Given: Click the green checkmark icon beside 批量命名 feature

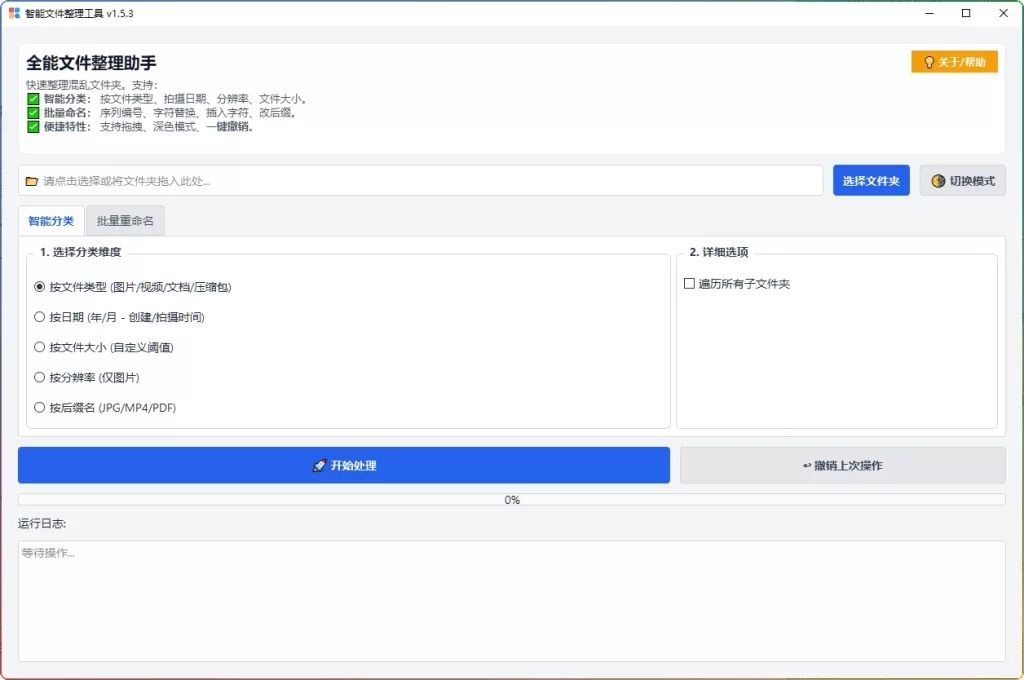Looking at the screenshot, I should click(x=33, y=113).
